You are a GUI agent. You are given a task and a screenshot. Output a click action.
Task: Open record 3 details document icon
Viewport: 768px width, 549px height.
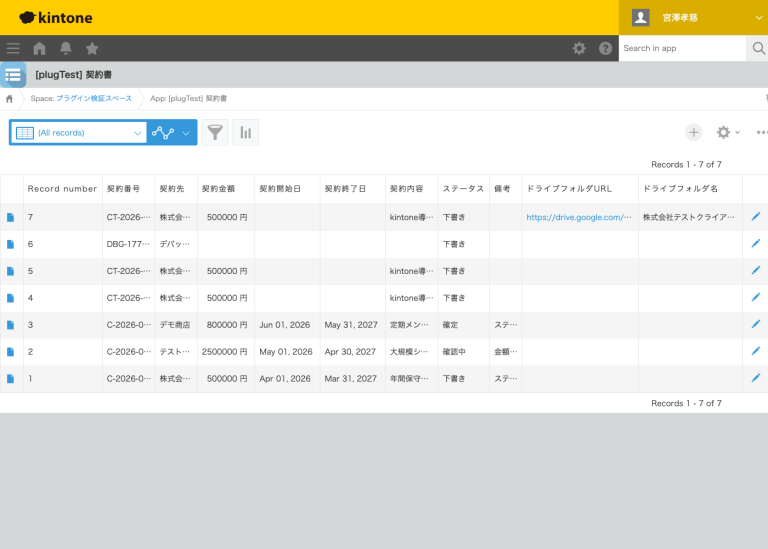tap(11, 325)
